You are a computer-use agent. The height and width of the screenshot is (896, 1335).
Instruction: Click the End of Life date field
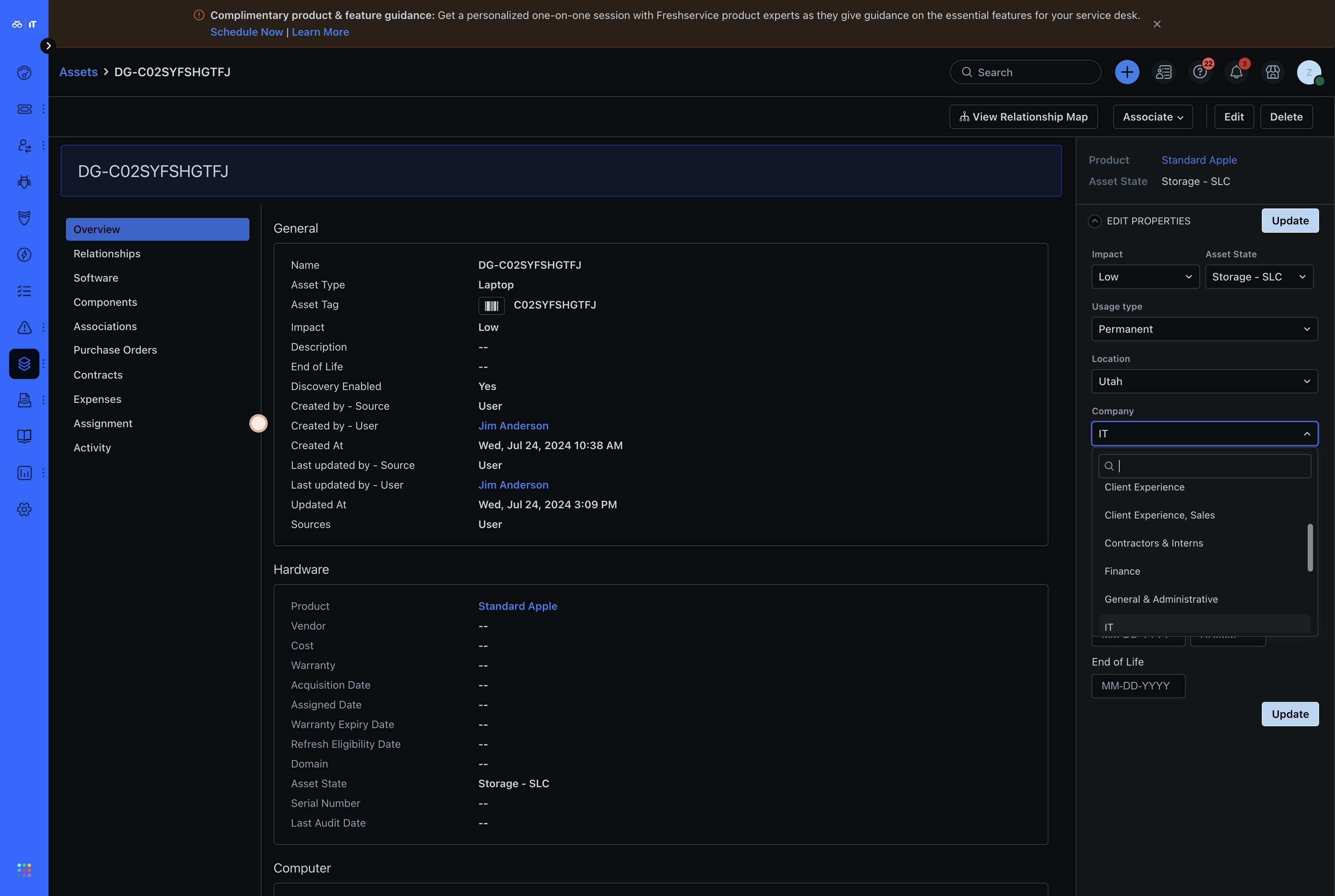click(x=1138, y=686)
